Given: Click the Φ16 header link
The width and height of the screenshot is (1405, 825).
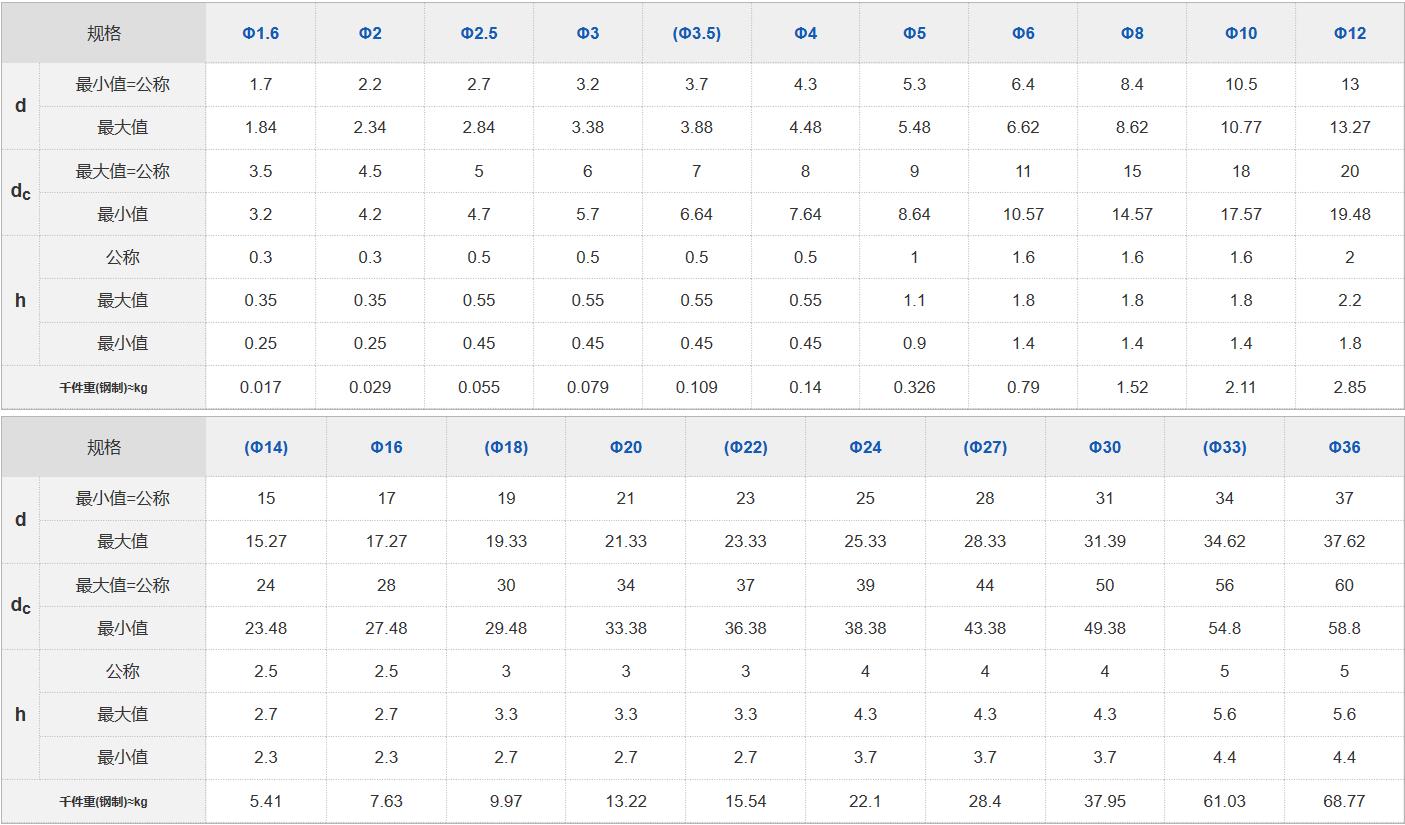Looking at the screenshot, I should tap(386, 447).
